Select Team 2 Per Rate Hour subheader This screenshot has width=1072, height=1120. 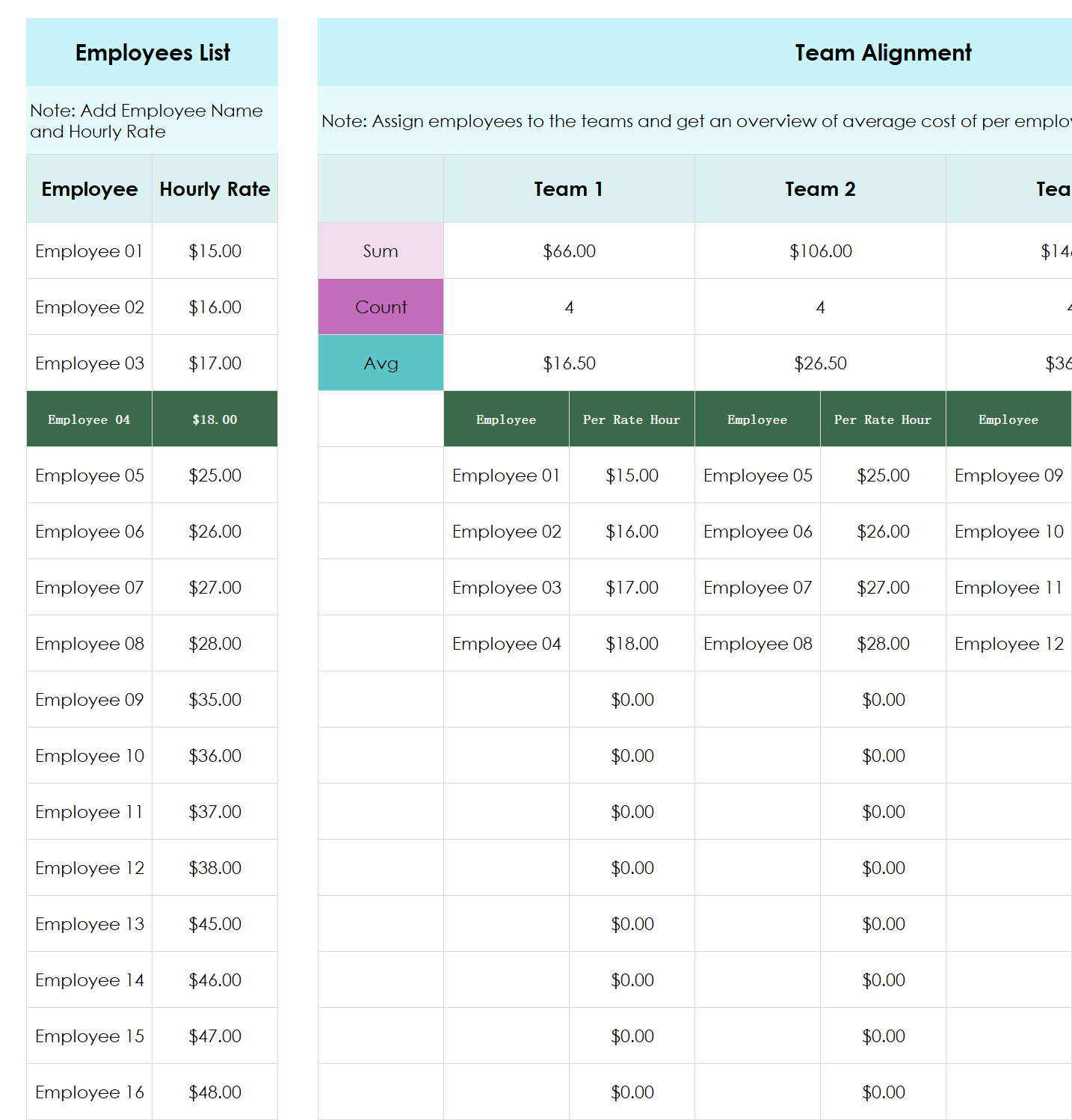point(883,419)
